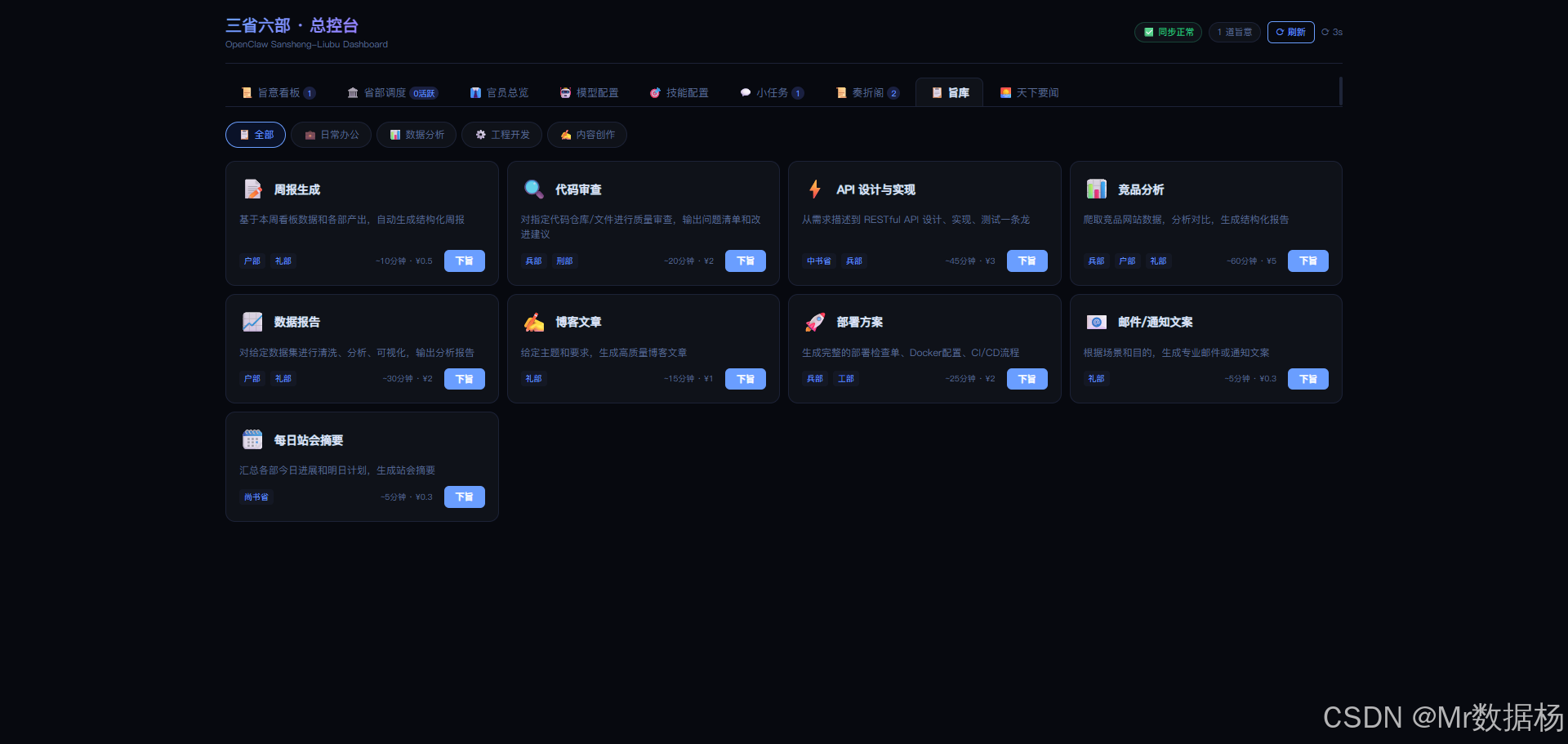1568x744 pixels.
Task: Click 下旨 on the 邮件/通知文案 card
Action: [x=1308, y=379]
